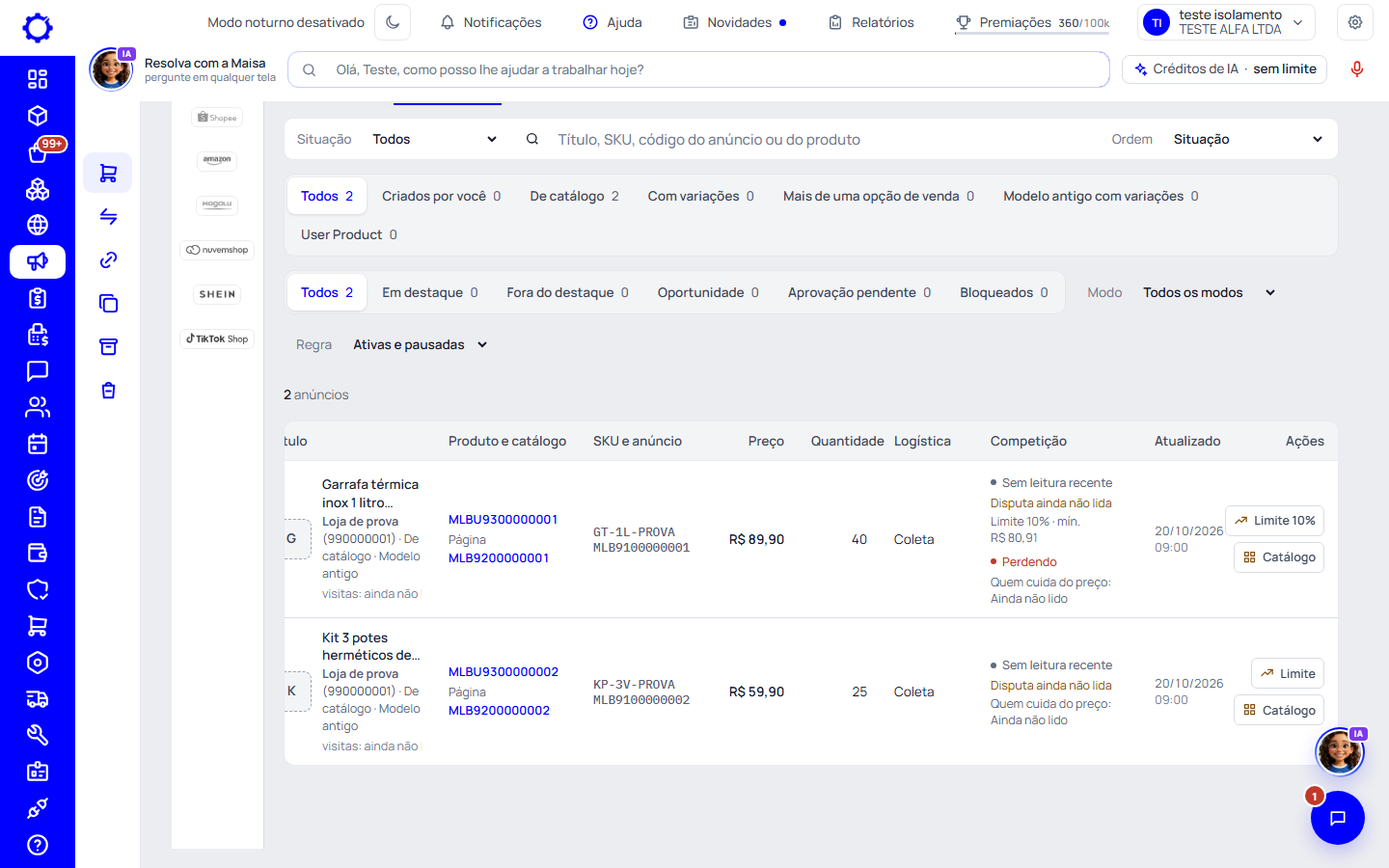Open the wallet icon in left sidebar
Viewport: 1389px width, 868px height.
click(x=38, y=553)
